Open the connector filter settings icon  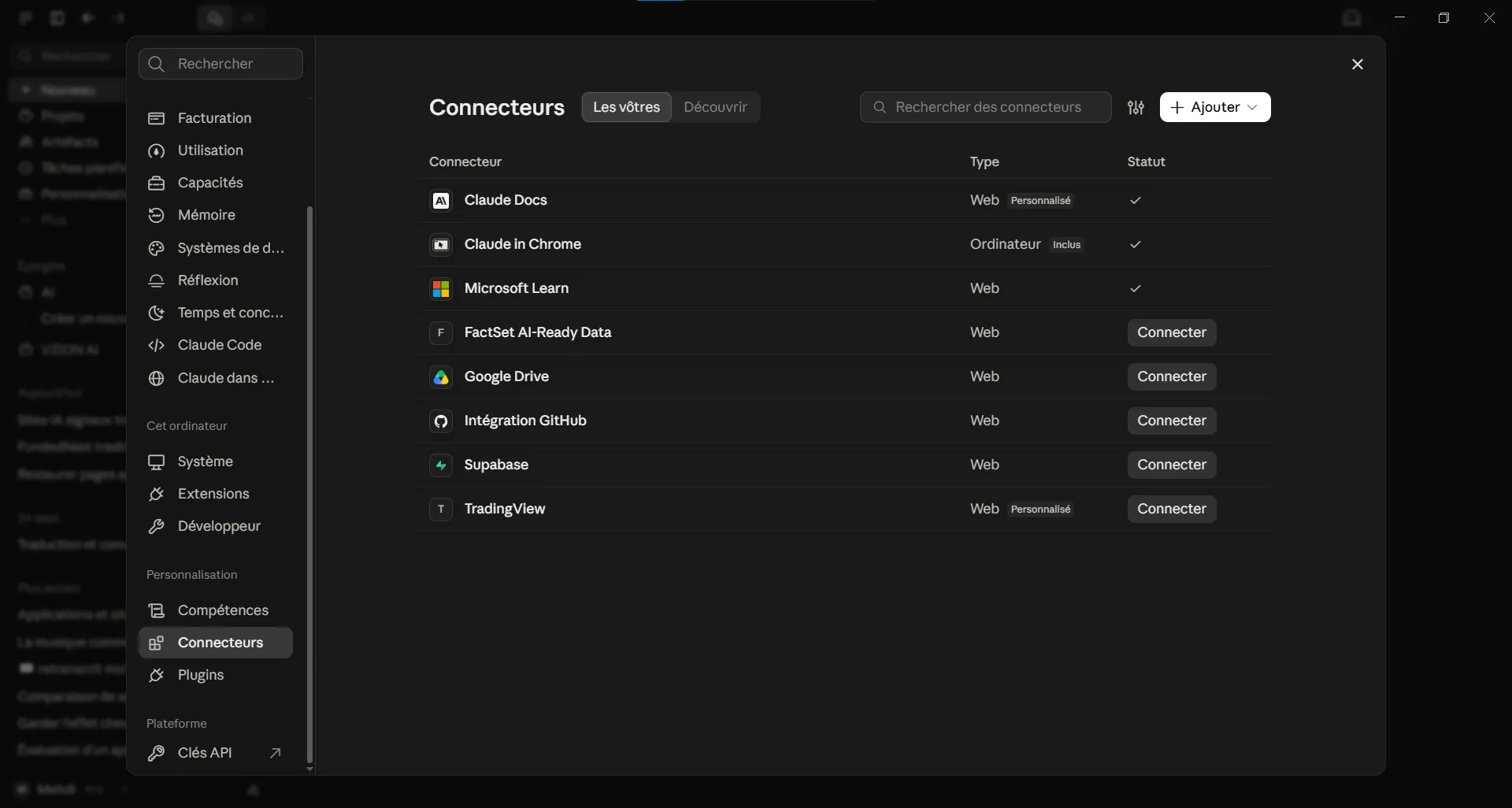point(1136,107)
